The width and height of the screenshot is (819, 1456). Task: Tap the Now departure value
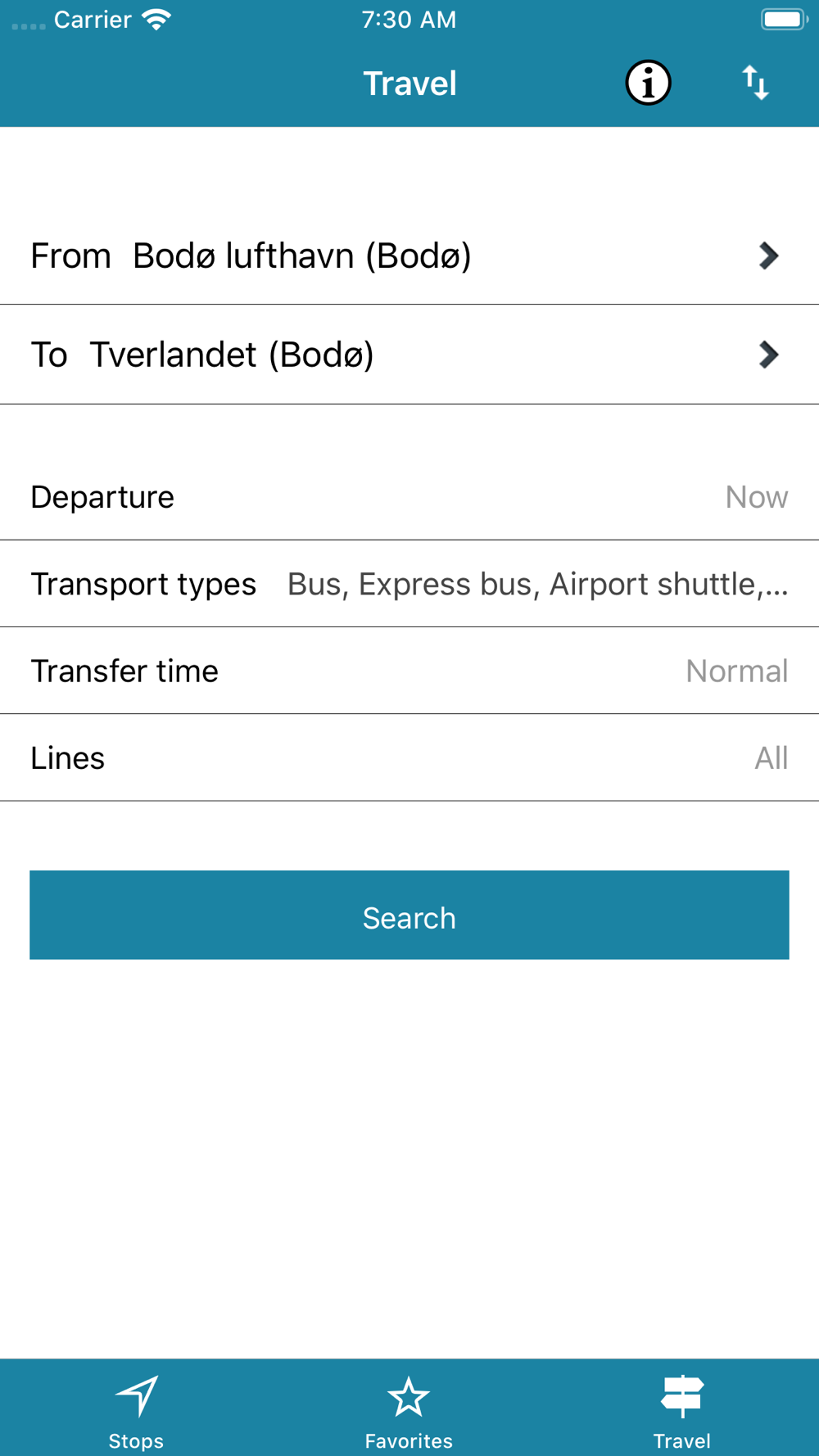click(x=756, y=497)
